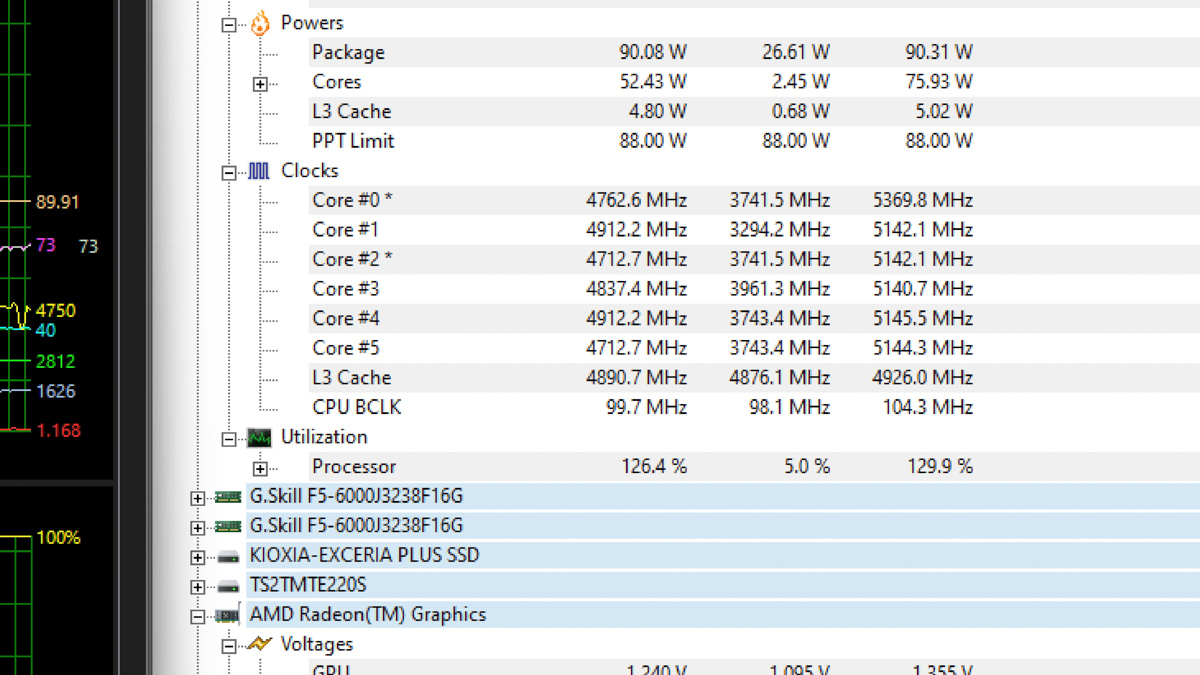Image resolution: width=1200 pixels, height=675 pixels.
Task: Click the Utilization graph icon
Action: pyautogui.click(x=259, y=437)
